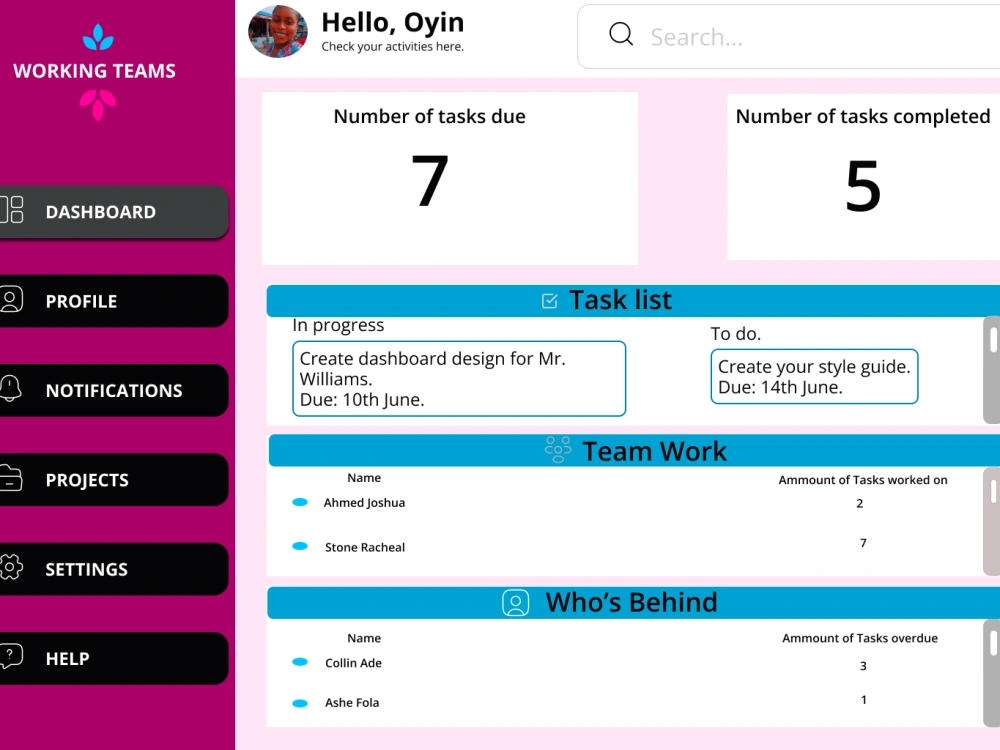Click the Who's Behind person icon

click(515, 603)
